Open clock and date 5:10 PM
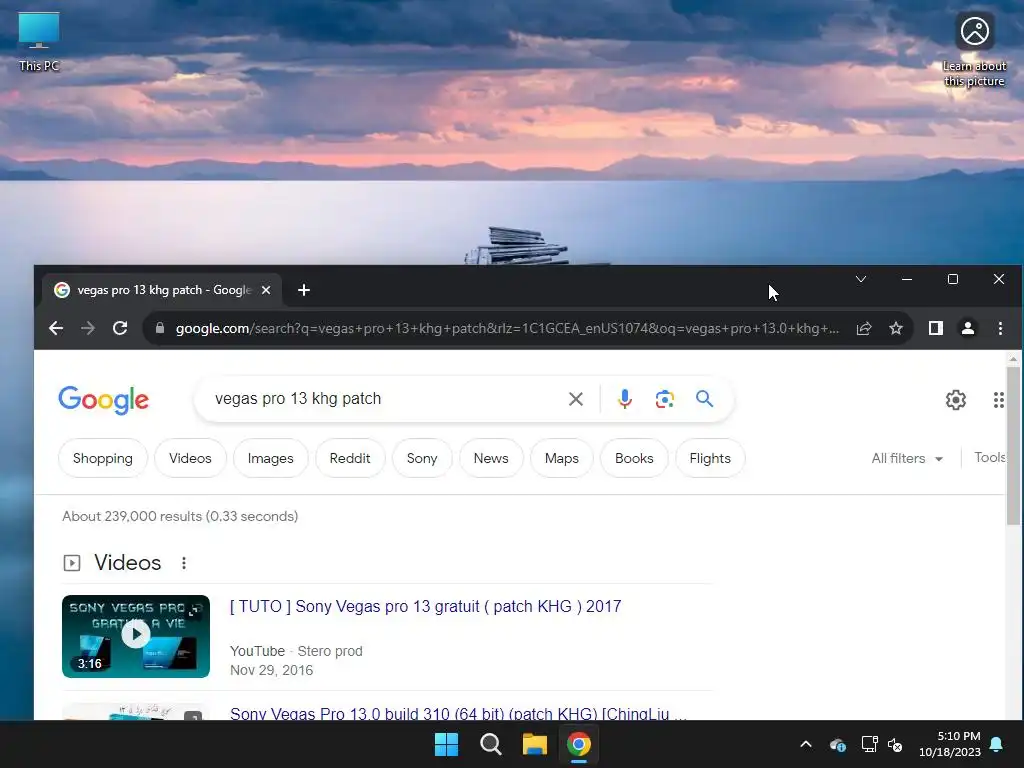The width and height of the screenshot is (1024, 768). tap(950, 744)
